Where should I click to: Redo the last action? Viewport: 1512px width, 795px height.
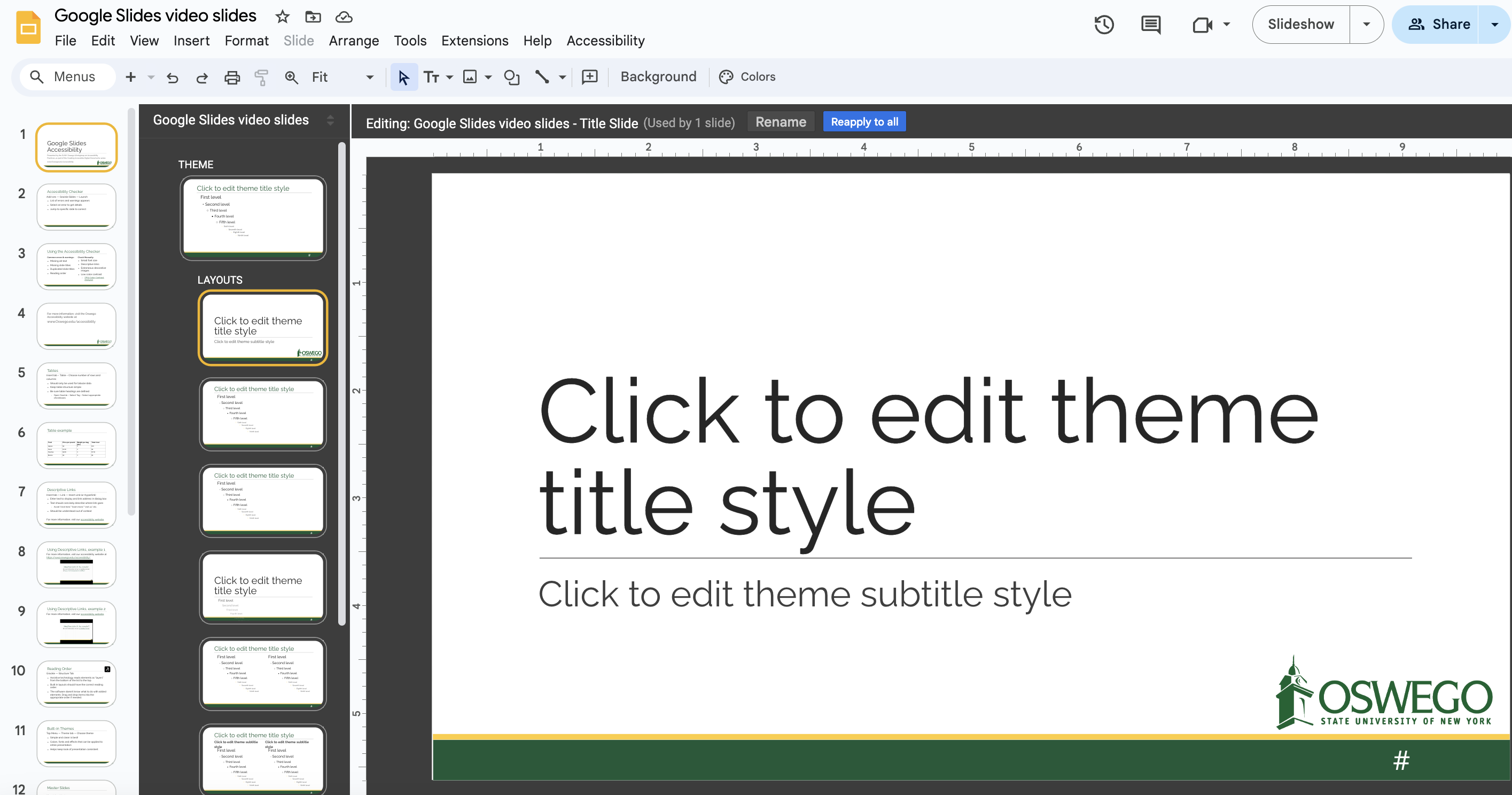coord(202,77)
